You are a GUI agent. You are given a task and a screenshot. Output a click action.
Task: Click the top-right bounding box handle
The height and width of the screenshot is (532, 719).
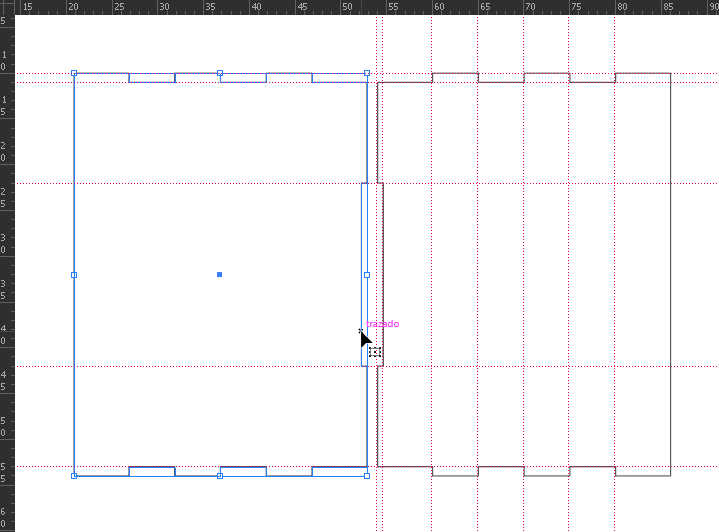click(x=367, y=73)
